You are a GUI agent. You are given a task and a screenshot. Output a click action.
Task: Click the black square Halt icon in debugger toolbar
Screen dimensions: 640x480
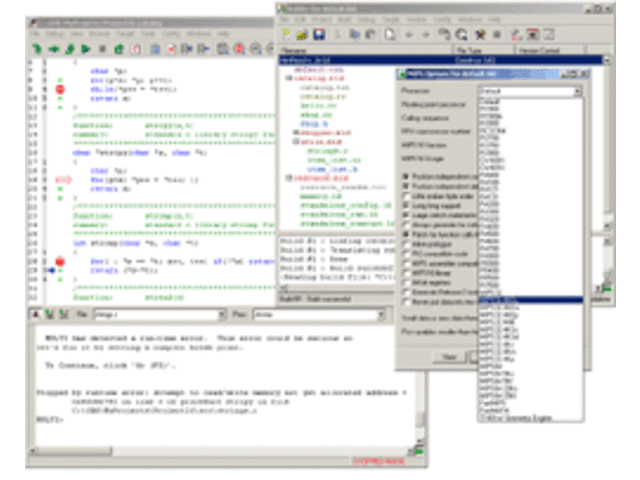click(x=102, y=47)
